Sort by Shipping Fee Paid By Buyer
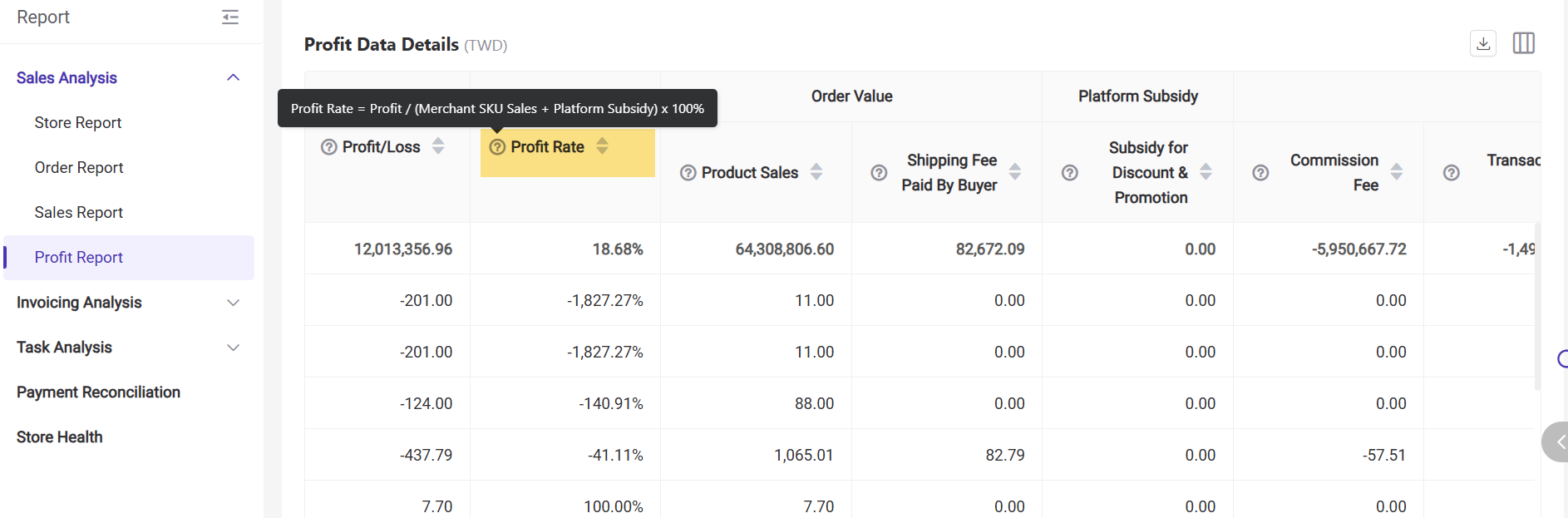This screenshot has height=518, width=1568. coord(1015,172)
